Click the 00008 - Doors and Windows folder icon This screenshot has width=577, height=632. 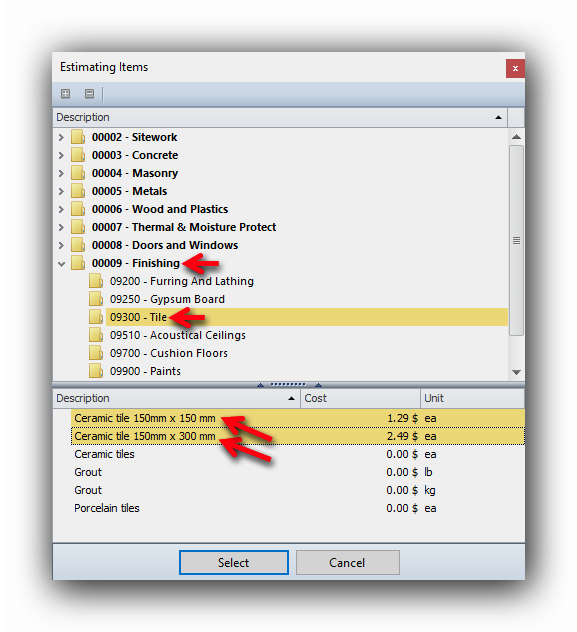[78, 245]
